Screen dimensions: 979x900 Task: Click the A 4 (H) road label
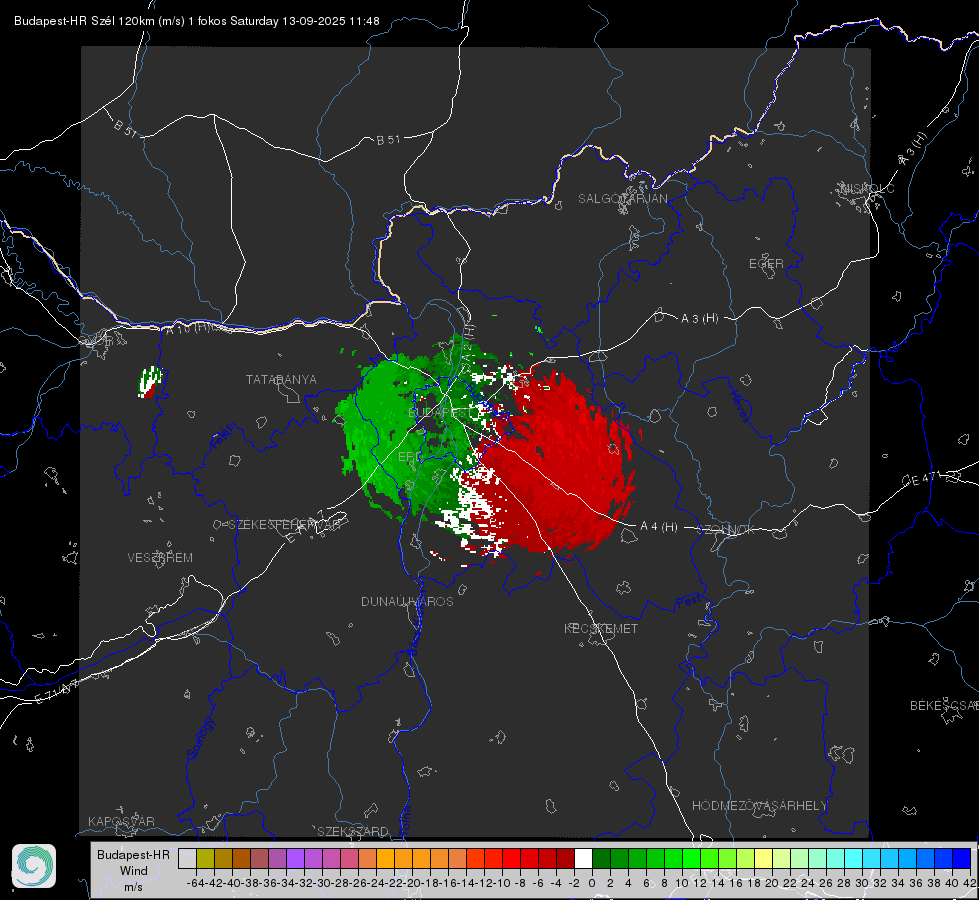coord(659,527)
